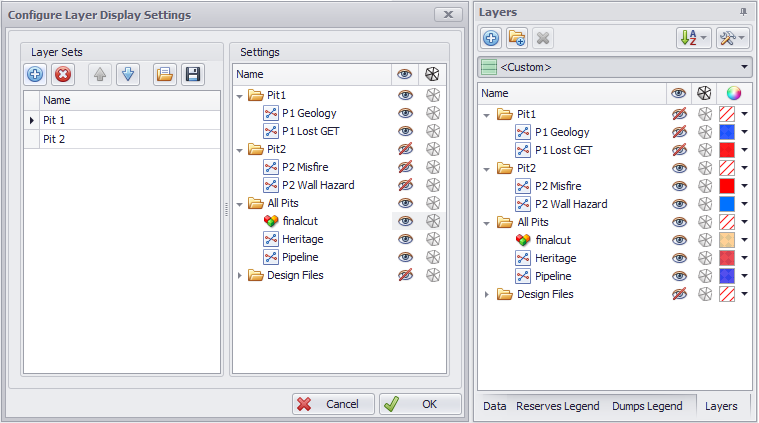This screenshot has height=423, width=759.
Task: Switch to Dumps Legend tab
Action: pos(647,406)
